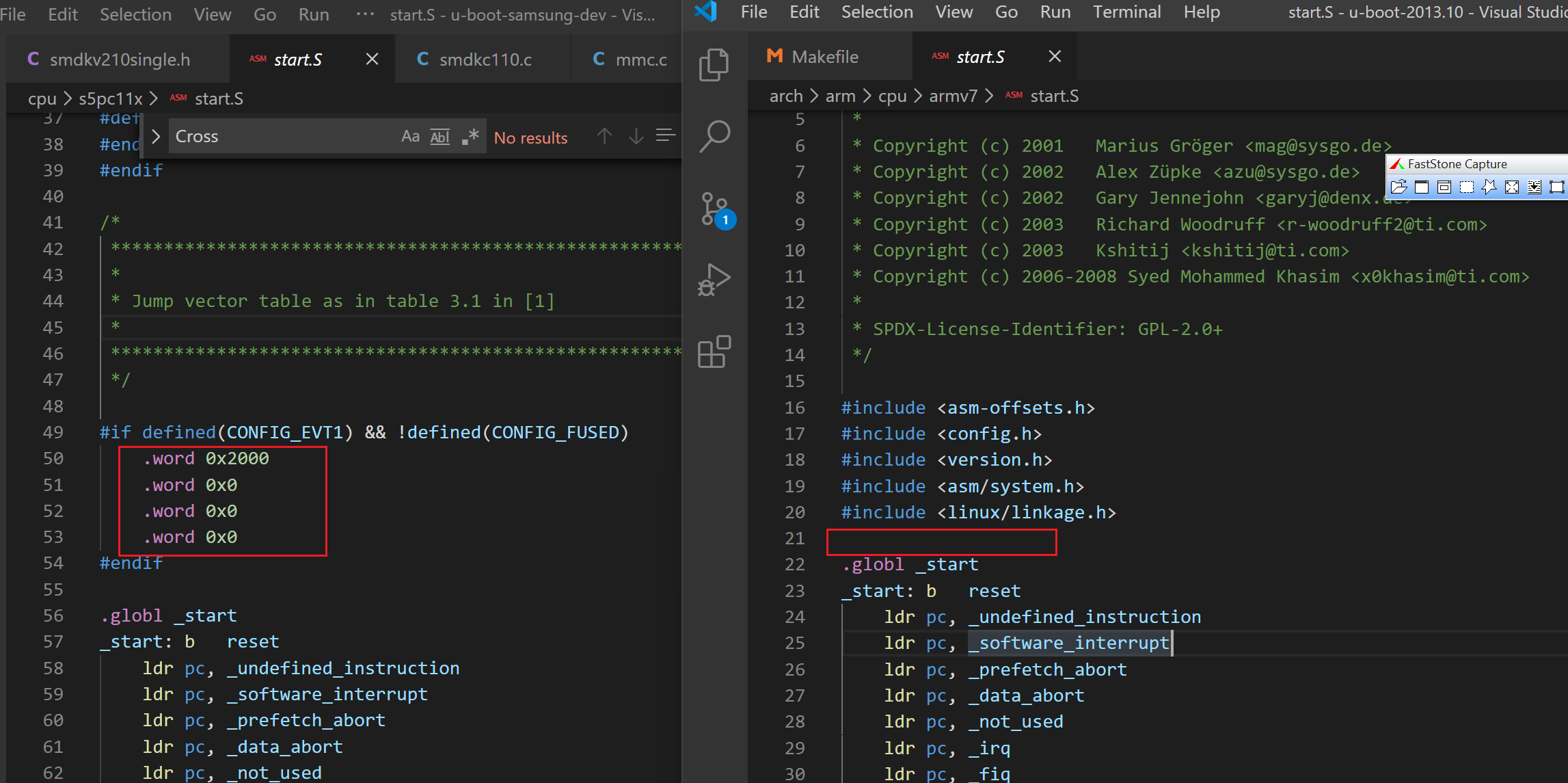Go to next match in find widget
The image size is (1568, 783).
[x=636, y=136]
